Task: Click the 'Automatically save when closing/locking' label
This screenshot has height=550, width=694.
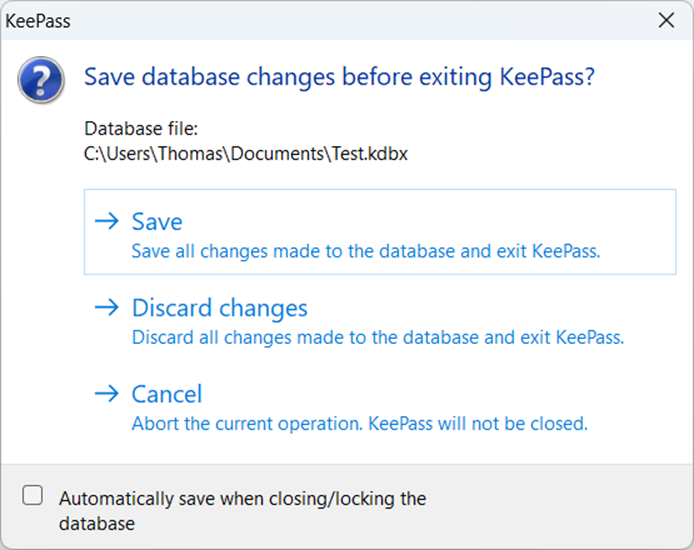Action: point(242,498)
